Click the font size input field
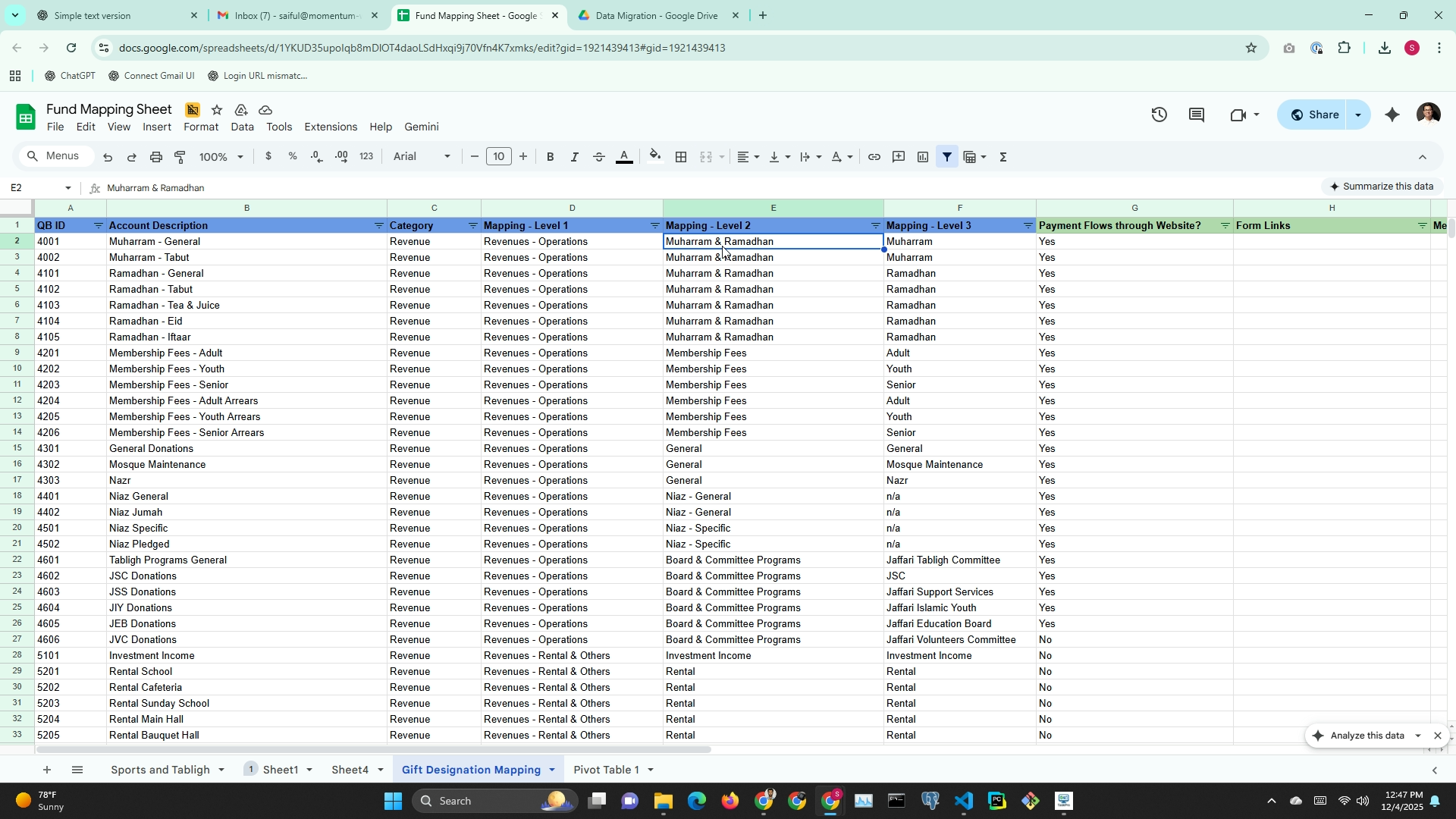1456x819 pixels. [498, 157]
